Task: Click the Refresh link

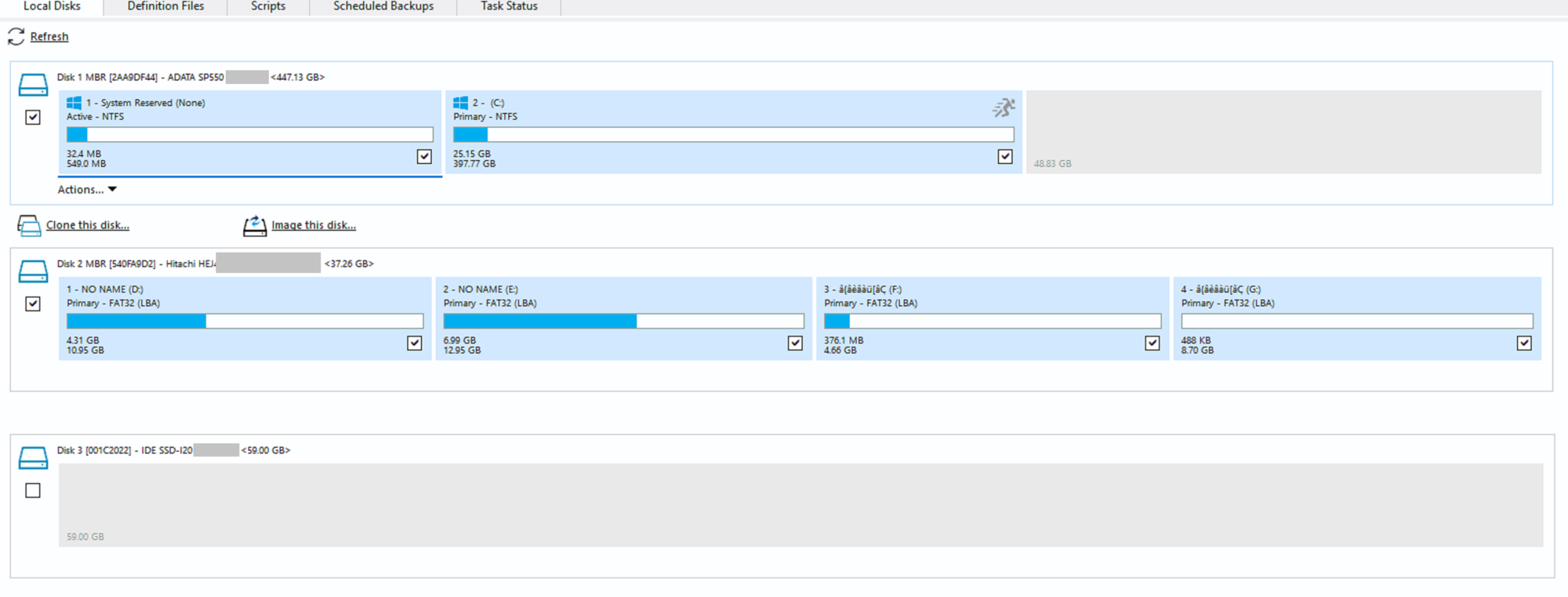Action: [49, 37]
